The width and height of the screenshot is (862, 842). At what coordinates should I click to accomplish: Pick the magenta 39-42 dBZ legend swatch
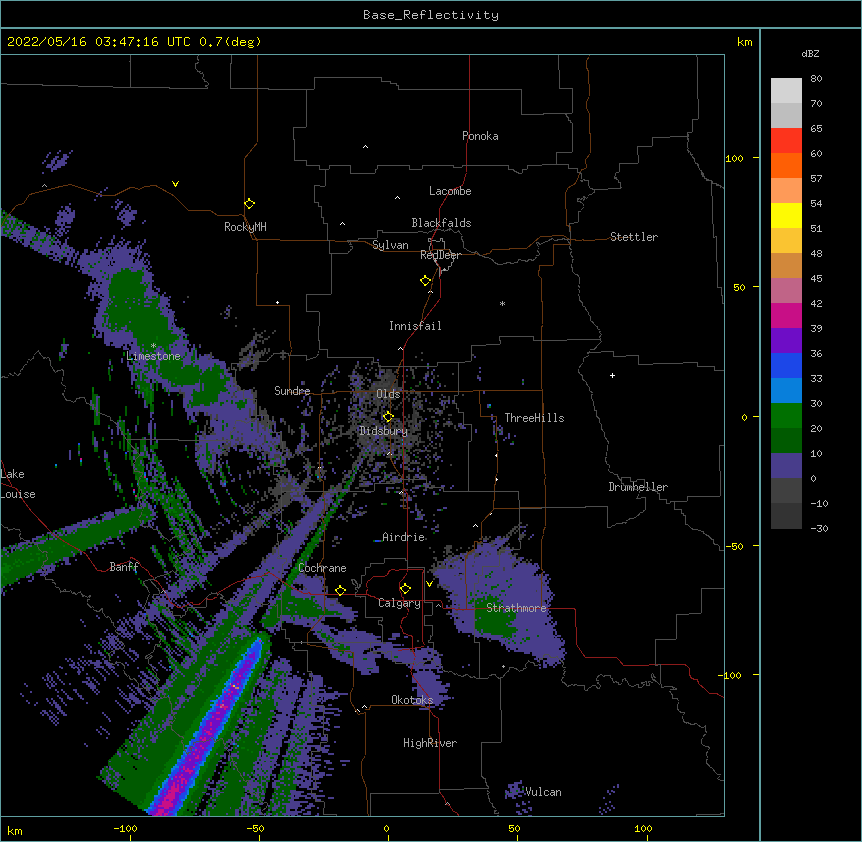(x=786, y=315)
